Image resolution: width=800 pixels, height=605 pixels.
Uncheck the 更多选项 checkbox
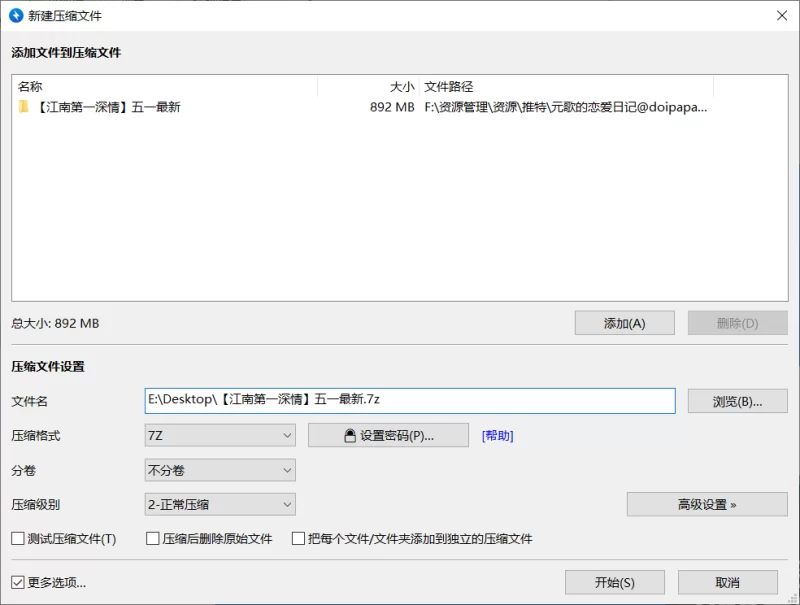18,583
